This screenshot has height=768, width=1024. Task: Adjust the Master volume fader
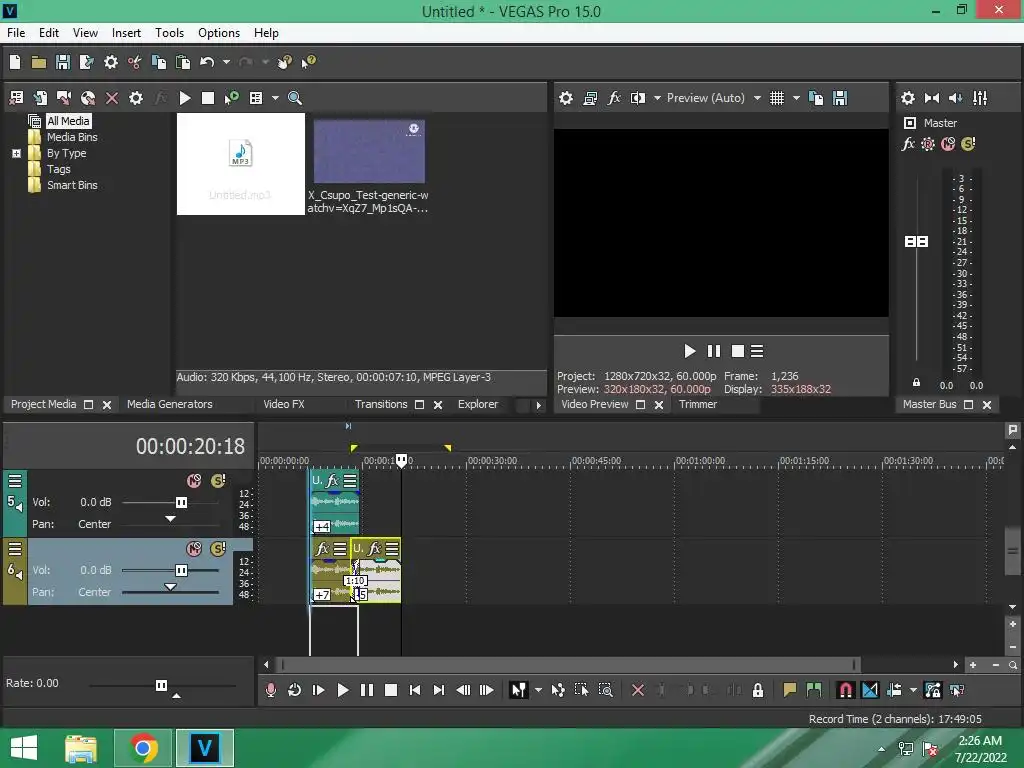tap(916, 242)
